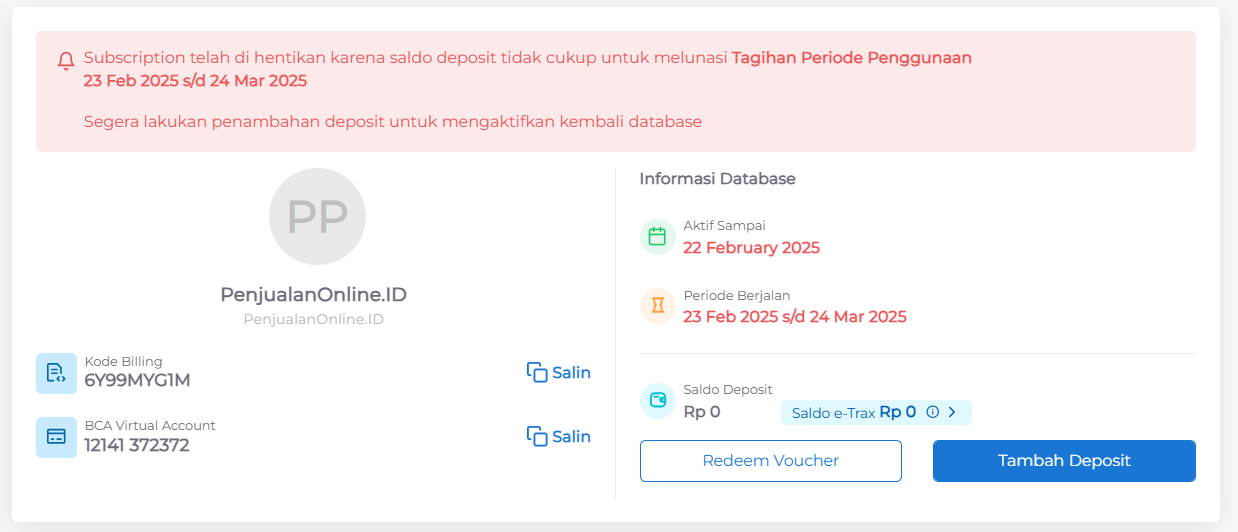Click the Saldo e-Trax info icon

[x=933, y=412]
